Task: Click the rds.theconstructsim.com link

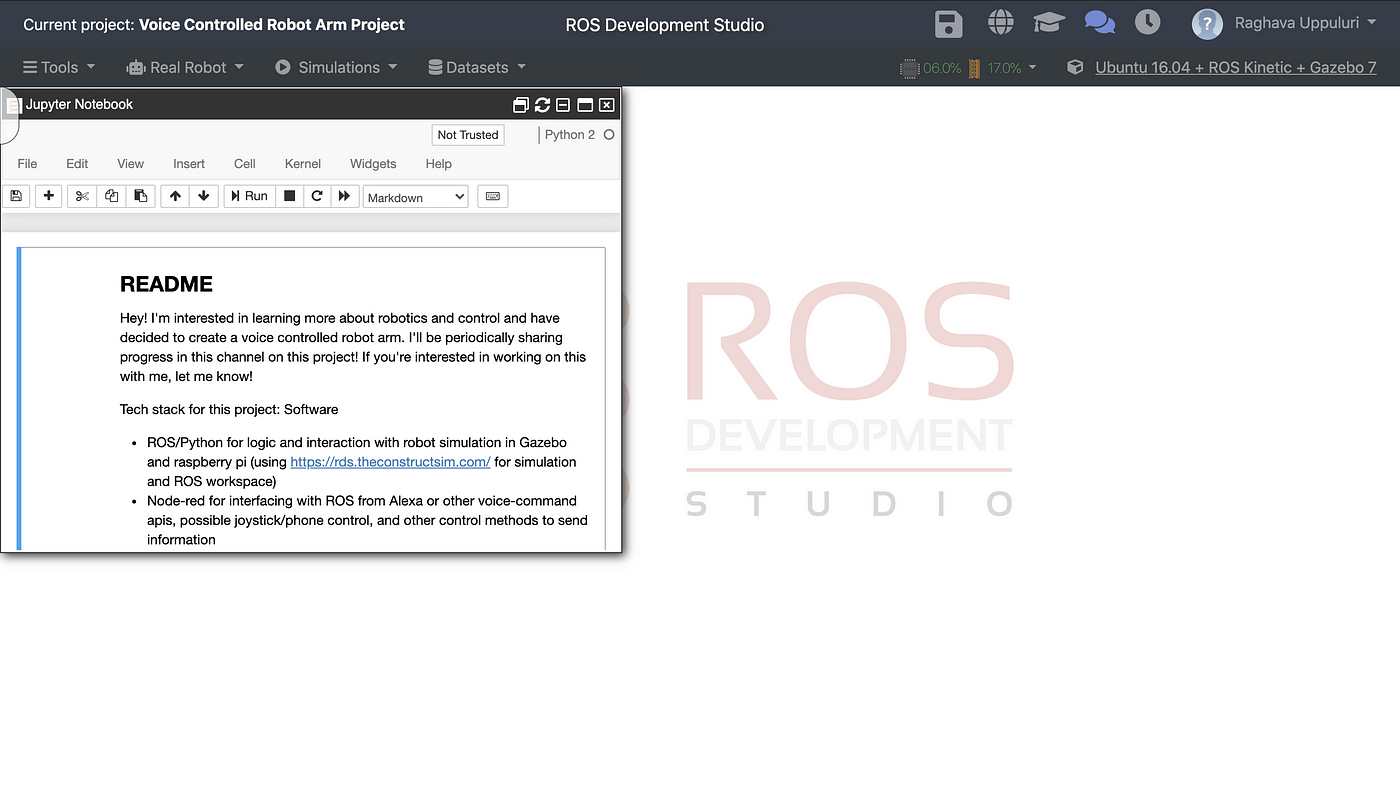Action: tap(390, 462)
